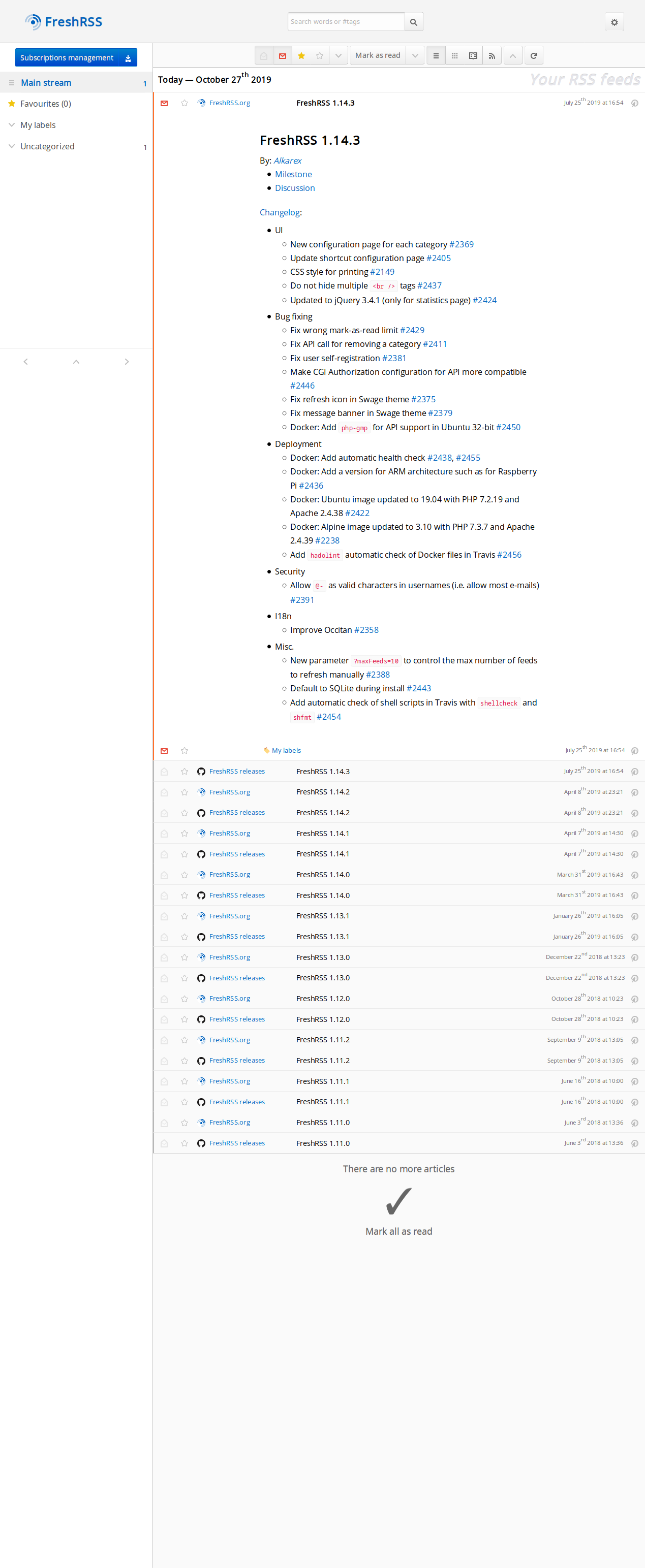Toggle read envelope in the article footer bar

(164, 751)
